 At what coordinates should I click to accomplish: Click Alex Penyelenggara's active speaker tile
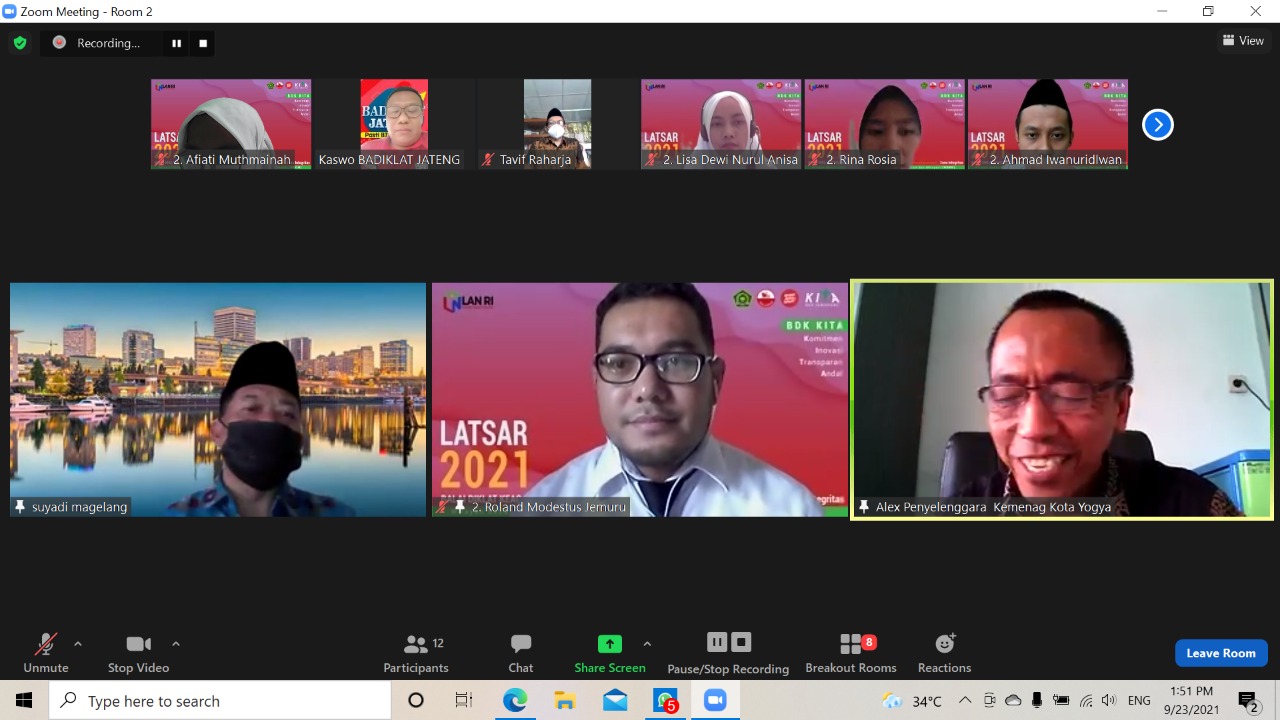click(x=1061, y=399)
